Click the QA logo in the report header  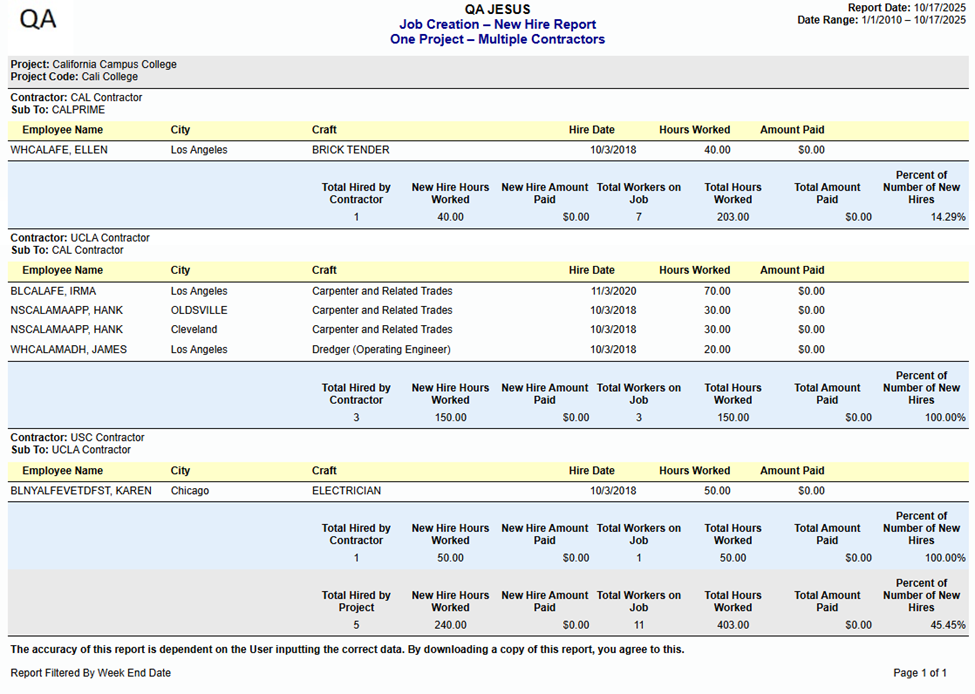pyautogui.click(x=38, y=19)
